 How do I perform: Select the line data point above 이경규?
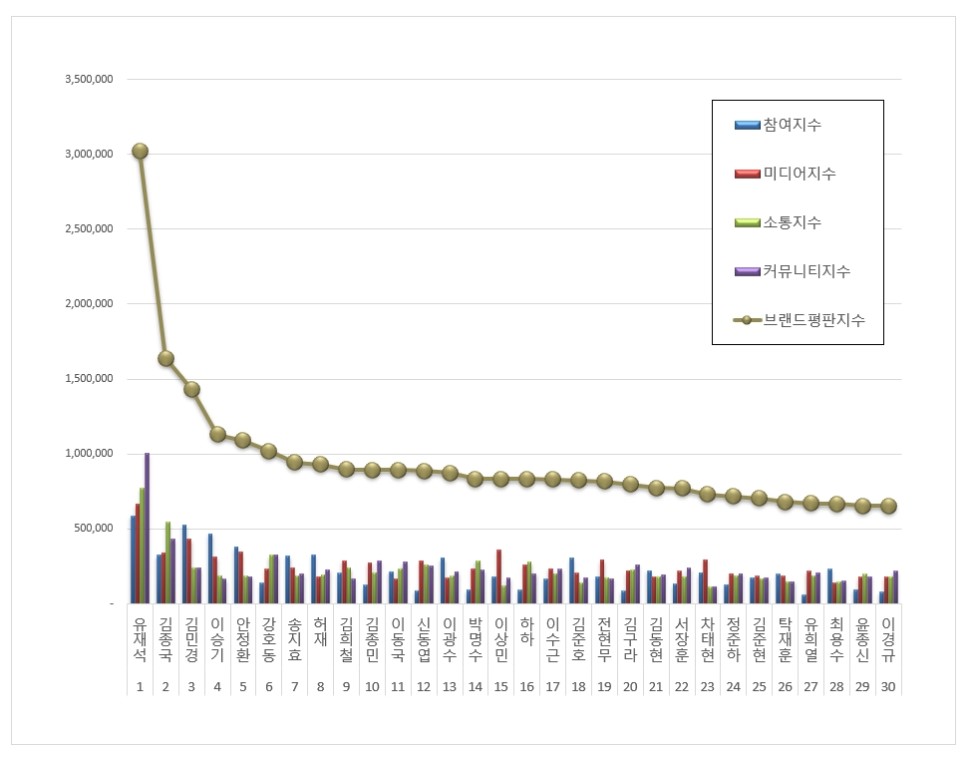coord(888,506)
